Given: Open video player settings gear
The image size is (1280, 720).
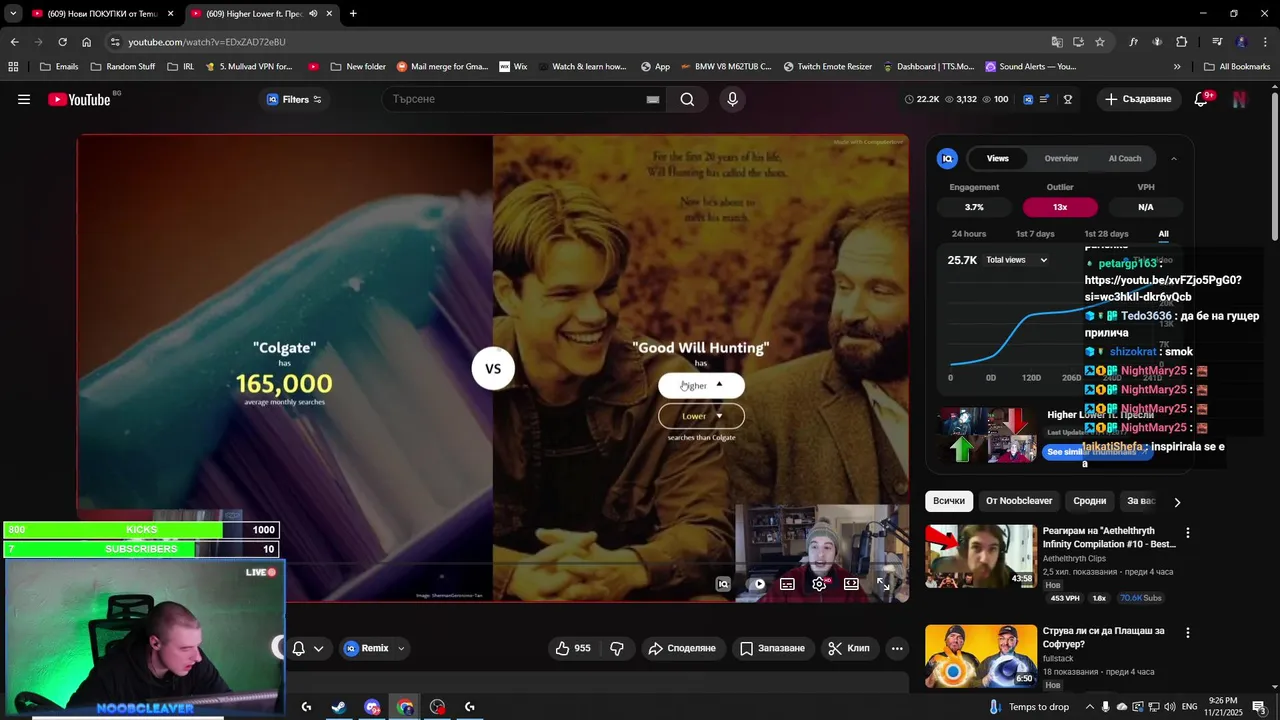Looking at the screenshot, I should pyautogui.click(x=819, y=584).
